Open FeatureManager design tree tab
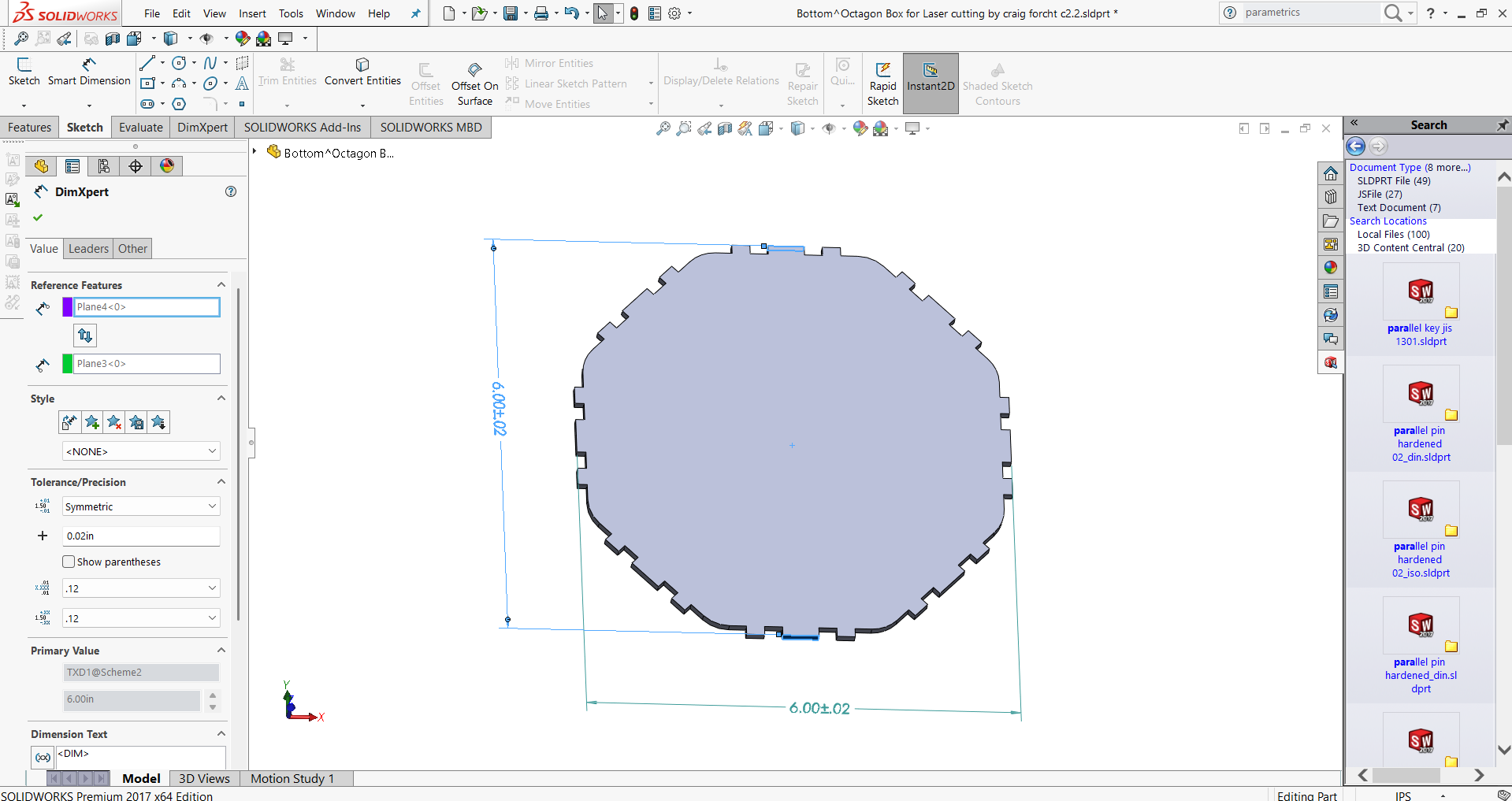This screenshot has height=801, width=1512. click(42, 166)
